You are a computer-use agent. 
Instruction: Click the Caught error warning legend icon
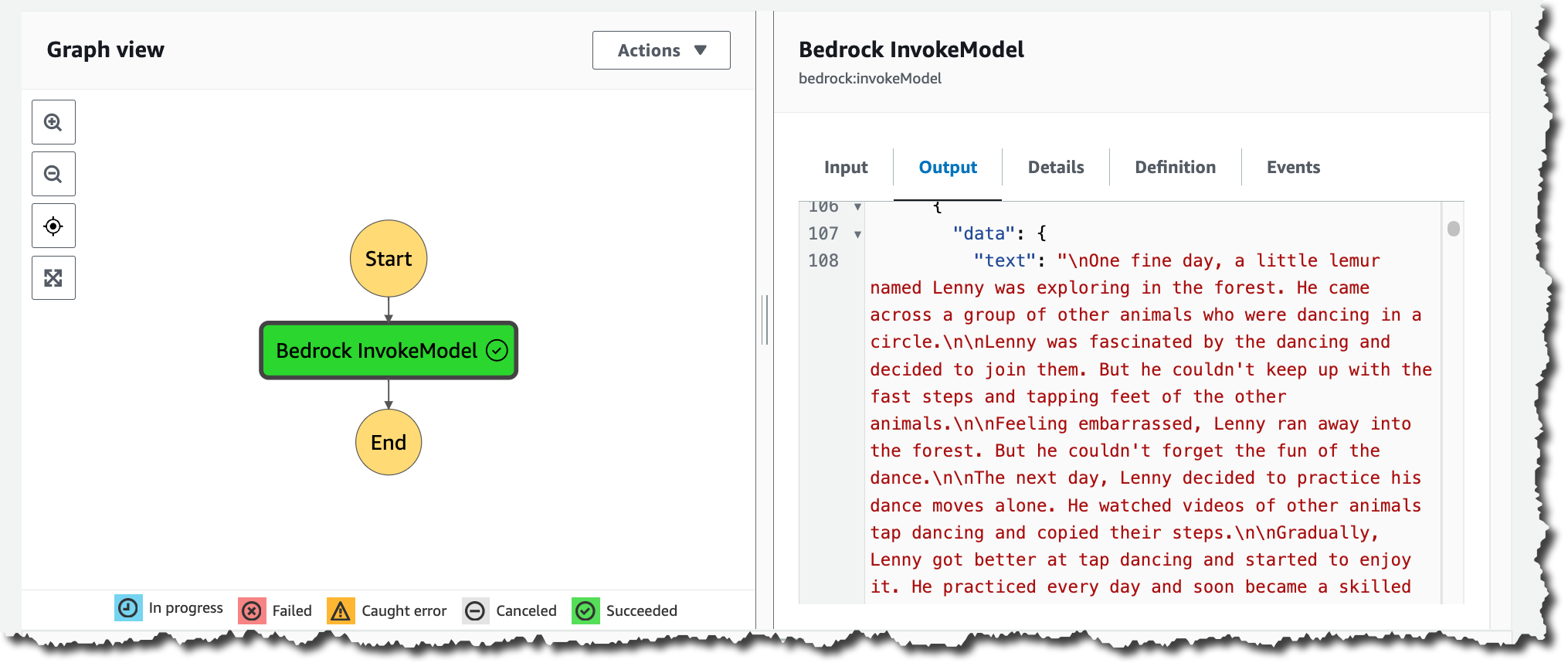coord(341,611)
